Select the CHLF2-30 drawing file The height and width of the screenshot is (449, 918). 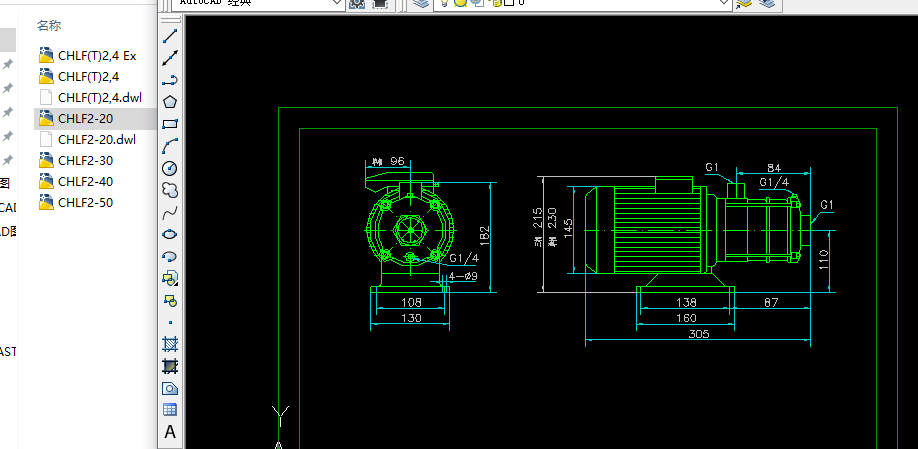[x=85, y=160]
